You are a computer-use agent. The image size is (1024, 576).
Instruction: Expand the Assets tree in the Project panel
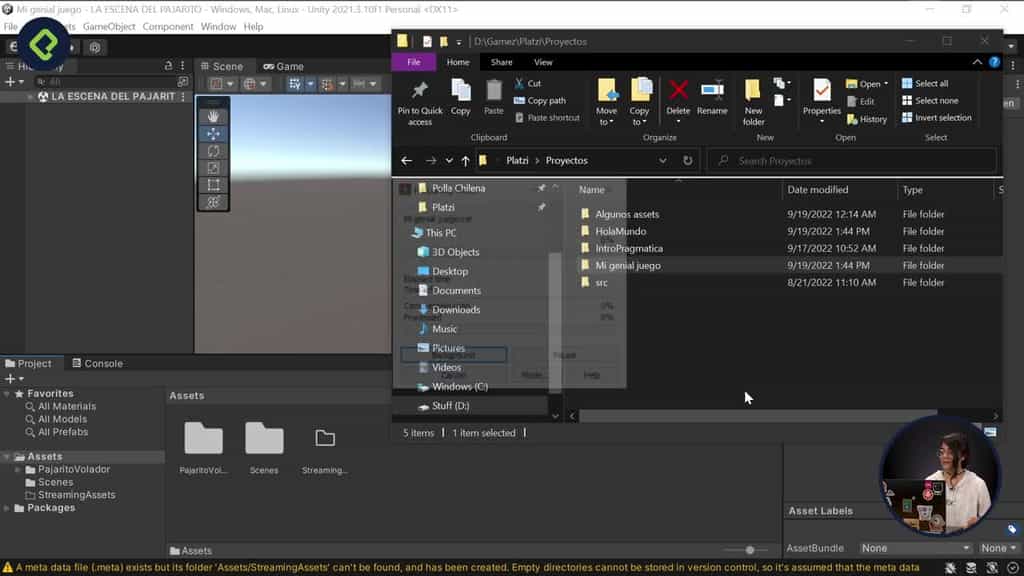[x=8, y=456]
